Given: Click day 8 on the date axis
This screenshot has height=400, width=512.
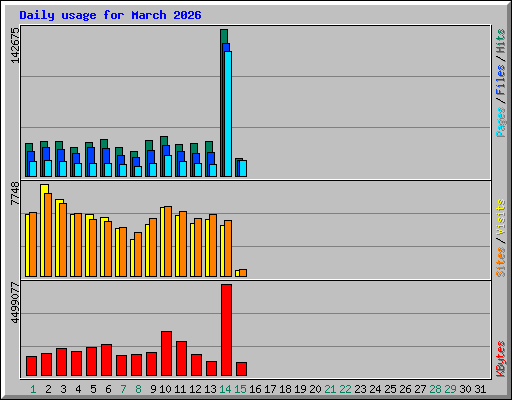Looking at the screenshot, I should [138, 389].
